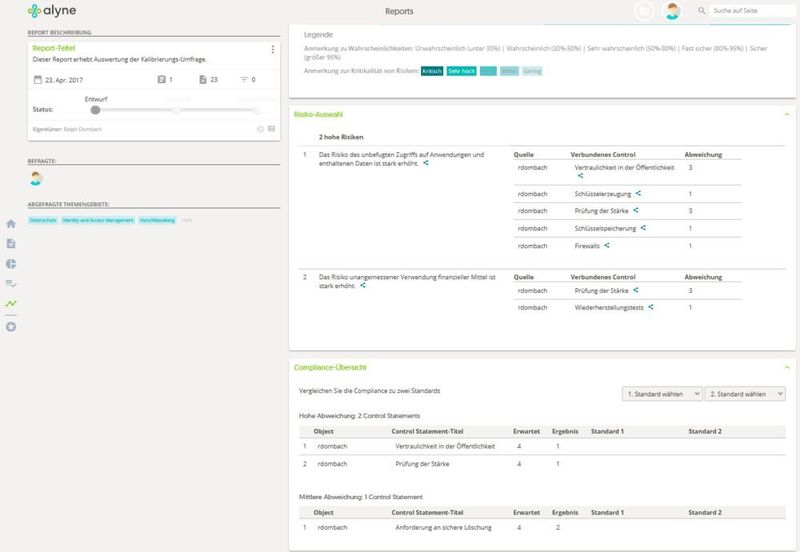Click the Kritisch criticality swatch
The width and height of the screenshot is (800, 552).
pos(432,71)
